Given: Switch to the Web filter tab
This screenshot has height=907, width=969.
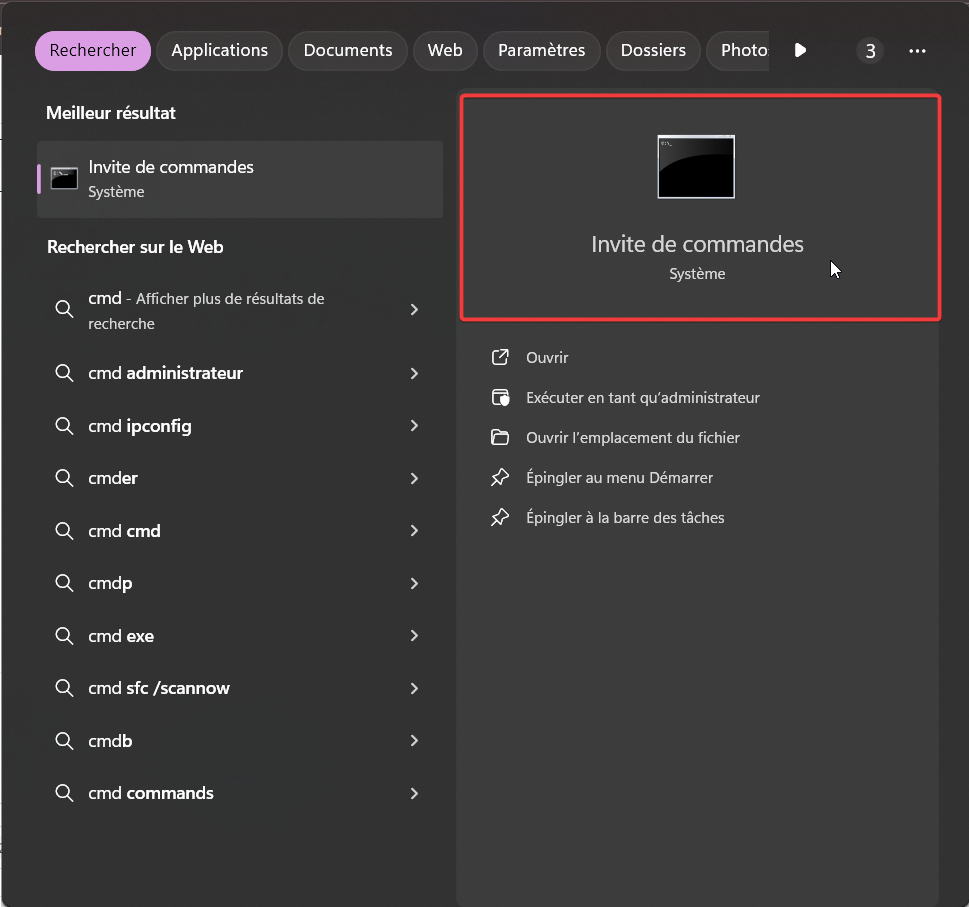Looking at the screenshot, I should [445, 51].
